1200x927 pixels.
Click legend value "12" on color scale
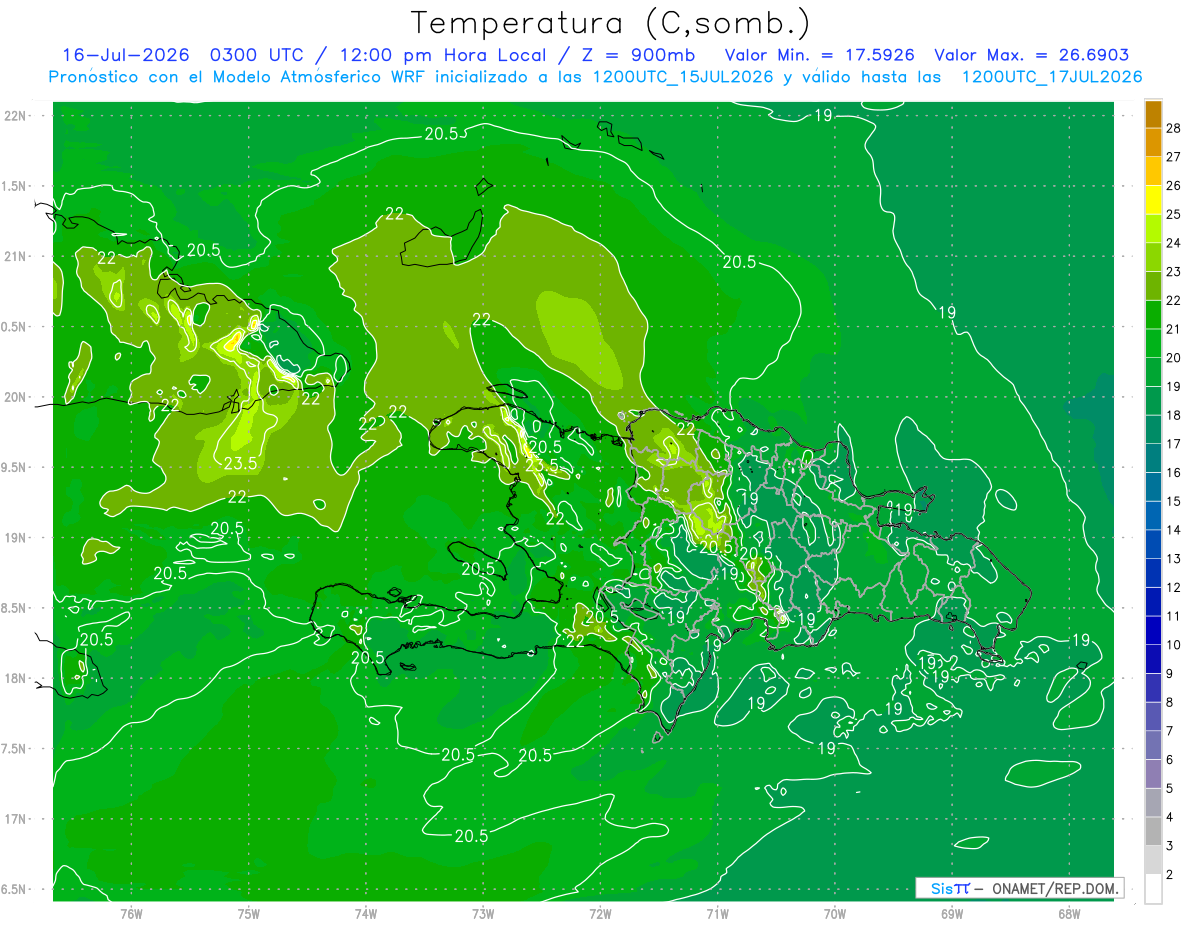click(x=1174, y=587)
